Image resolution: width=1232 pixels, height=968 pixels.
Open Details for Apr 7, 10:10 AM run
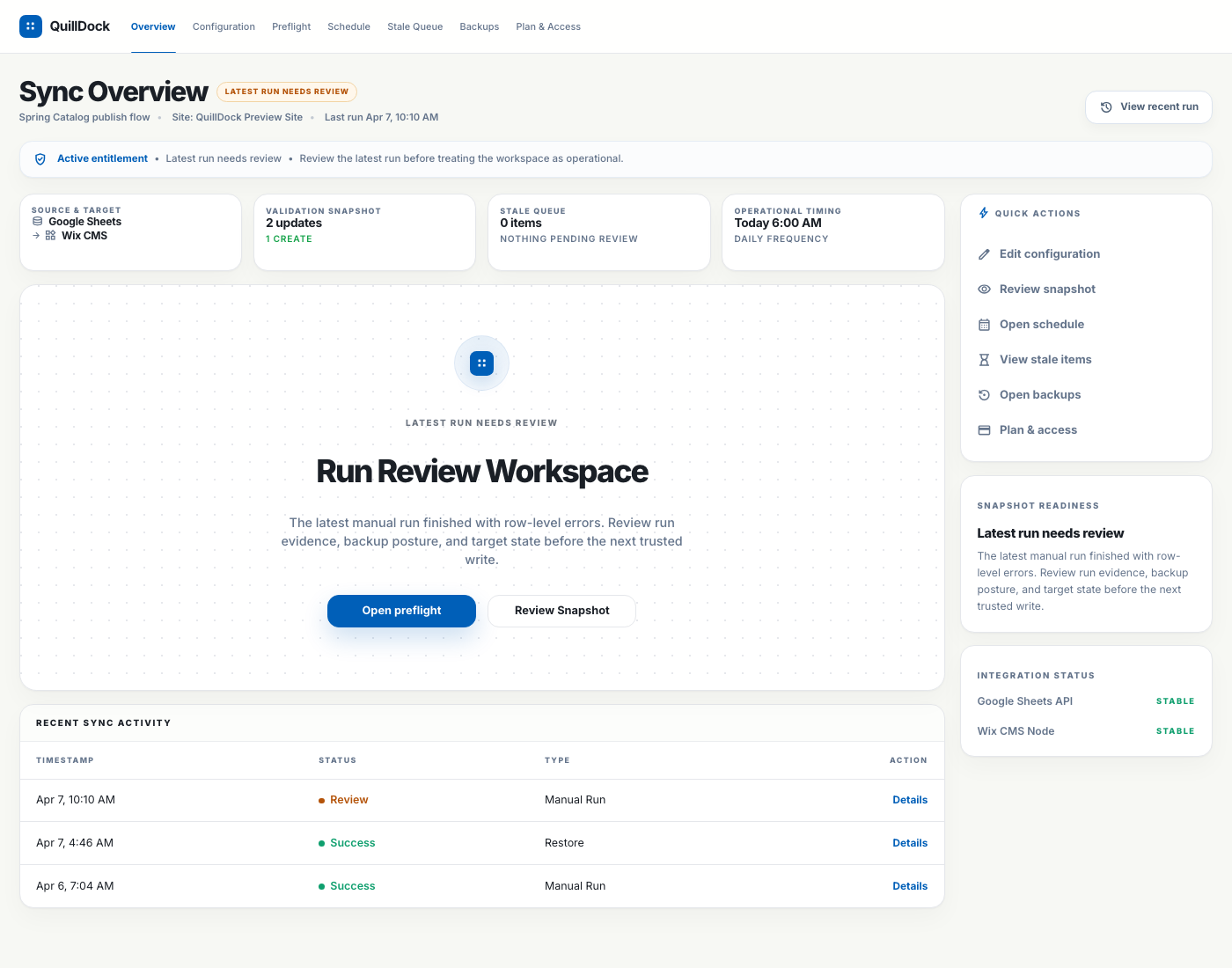tap(909, 800)
